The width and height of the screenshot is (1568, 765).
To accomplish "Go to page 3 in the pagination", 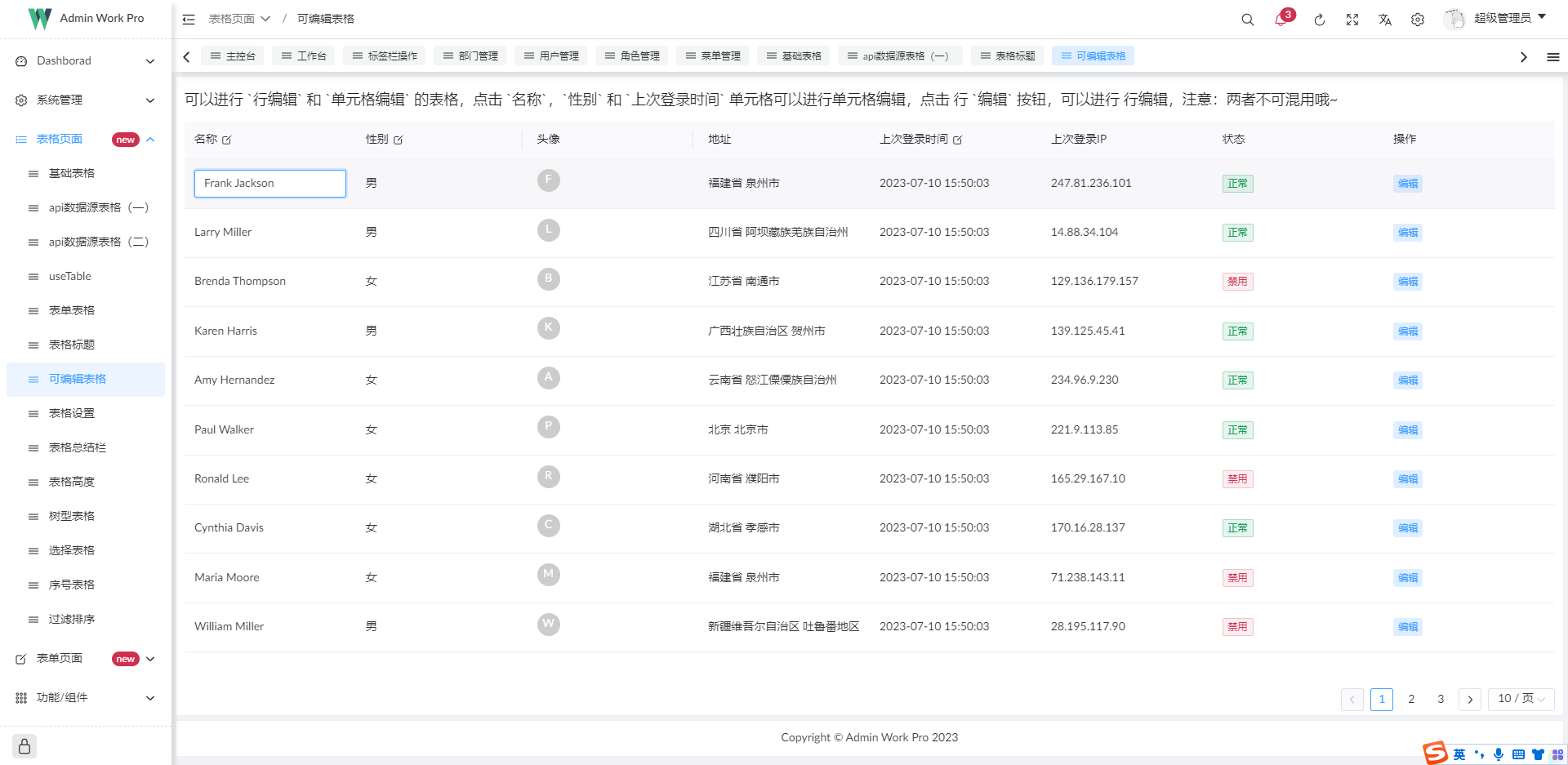I will (1440, 699).
